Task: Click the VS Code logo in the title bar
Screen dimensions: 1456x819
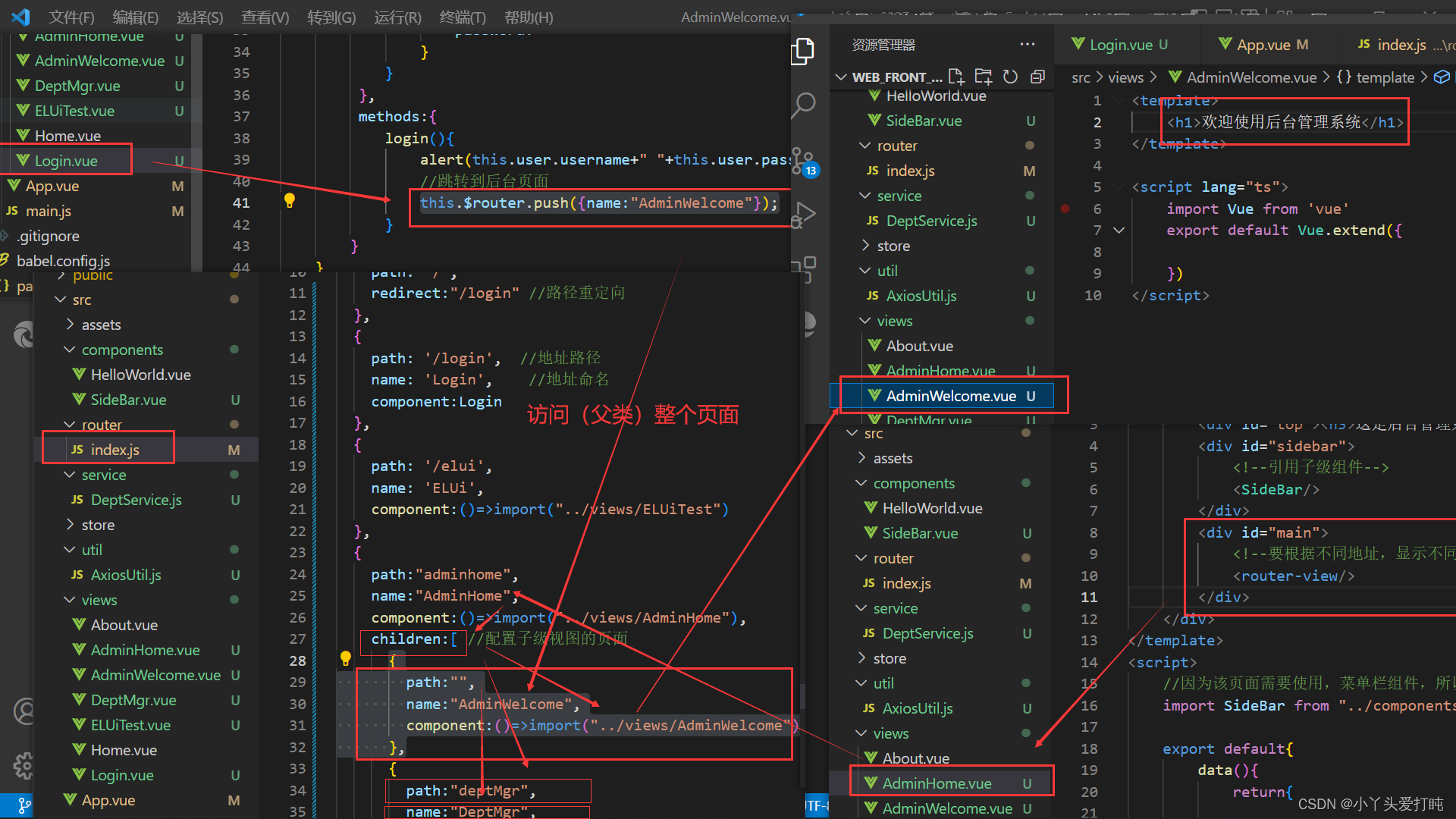Action: [x=20, y=17]
